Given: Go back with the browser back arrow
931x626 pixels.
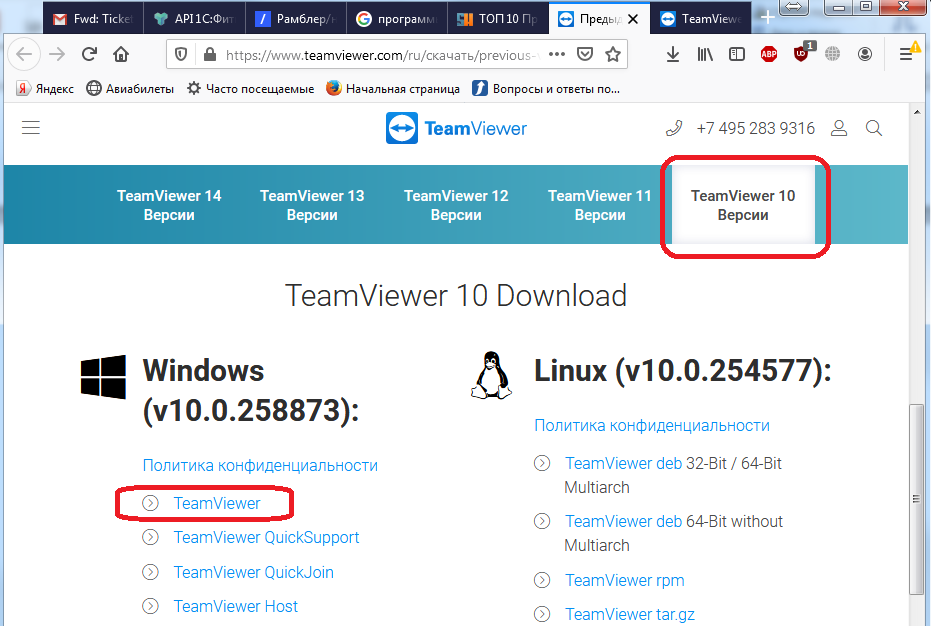Looking at the screenshot, I should pos(24,55).
